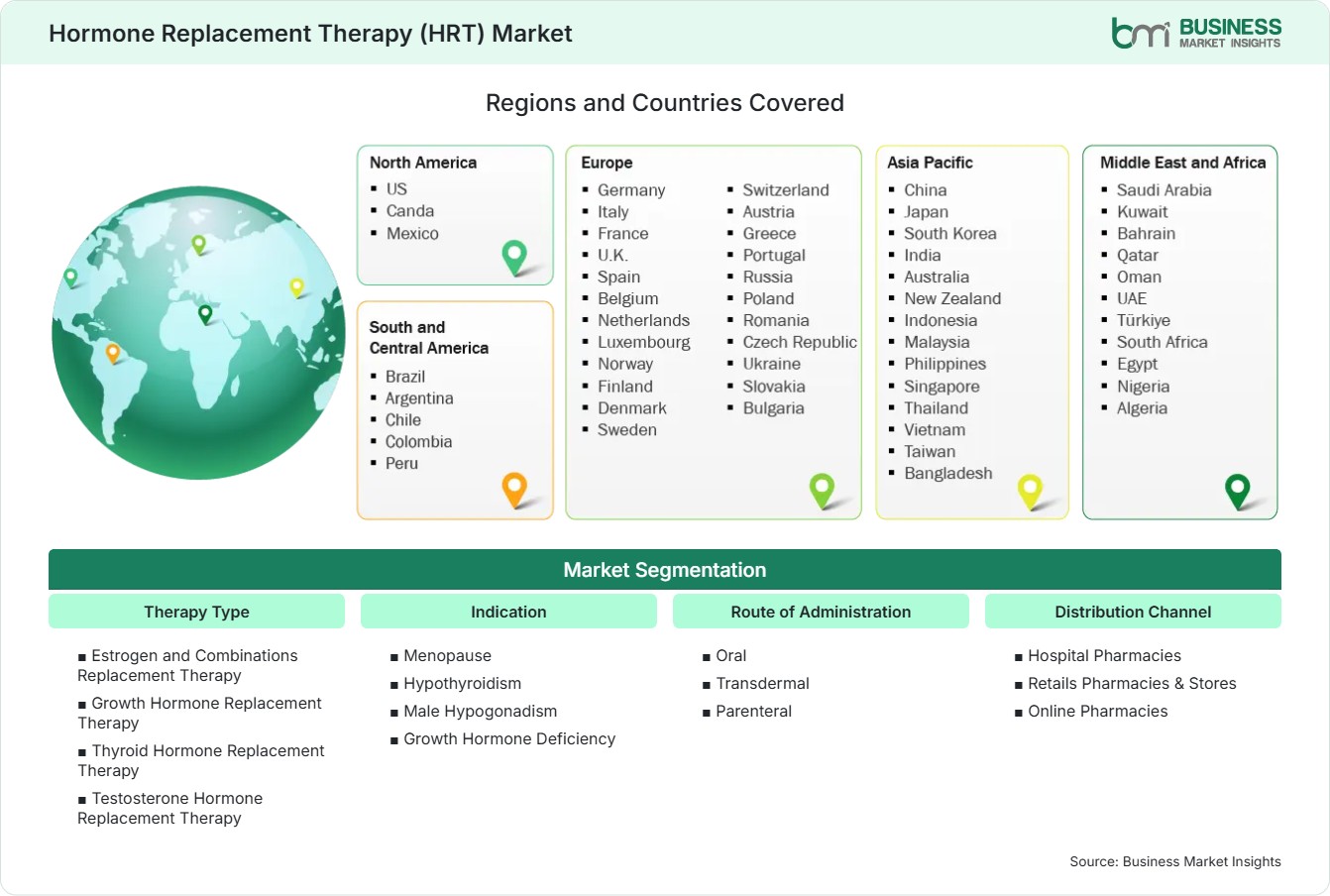The image size is (1330, 896).
Task: Click 'Testosterone Hormone Replacement Therapy' item
Action: [x=170, y=809]
